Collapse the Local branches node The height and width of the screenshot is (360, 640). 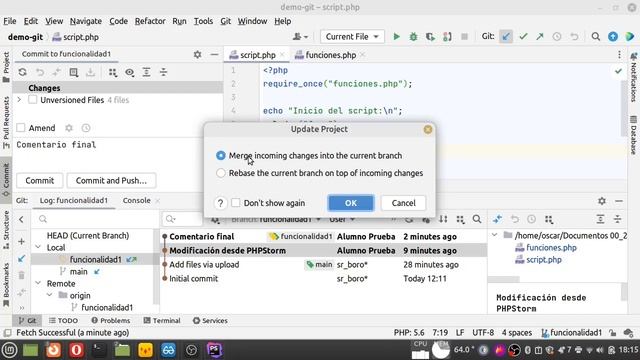coord(38,248)
